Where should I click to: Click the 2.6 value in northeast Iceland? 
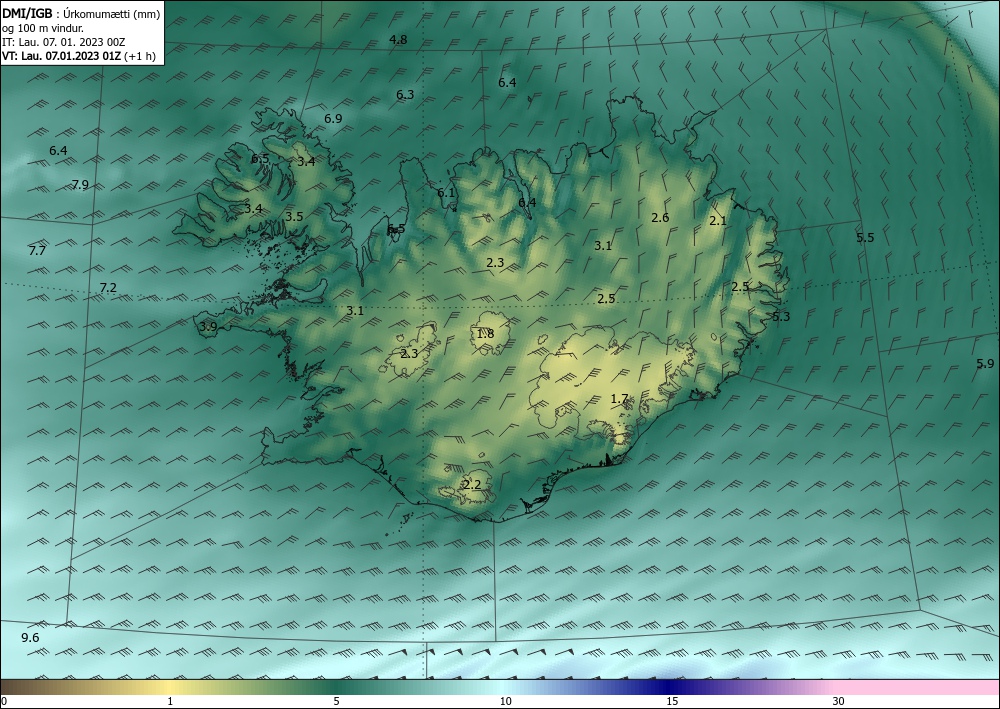click(x=660, y=217)
